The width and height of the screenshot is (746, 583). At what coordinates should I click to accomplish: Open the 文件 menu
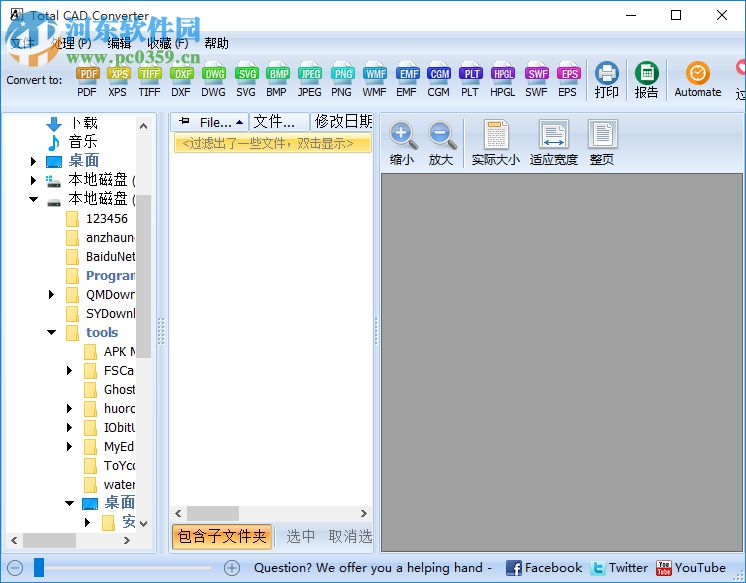pyautogui.click(x=23, y=43)
